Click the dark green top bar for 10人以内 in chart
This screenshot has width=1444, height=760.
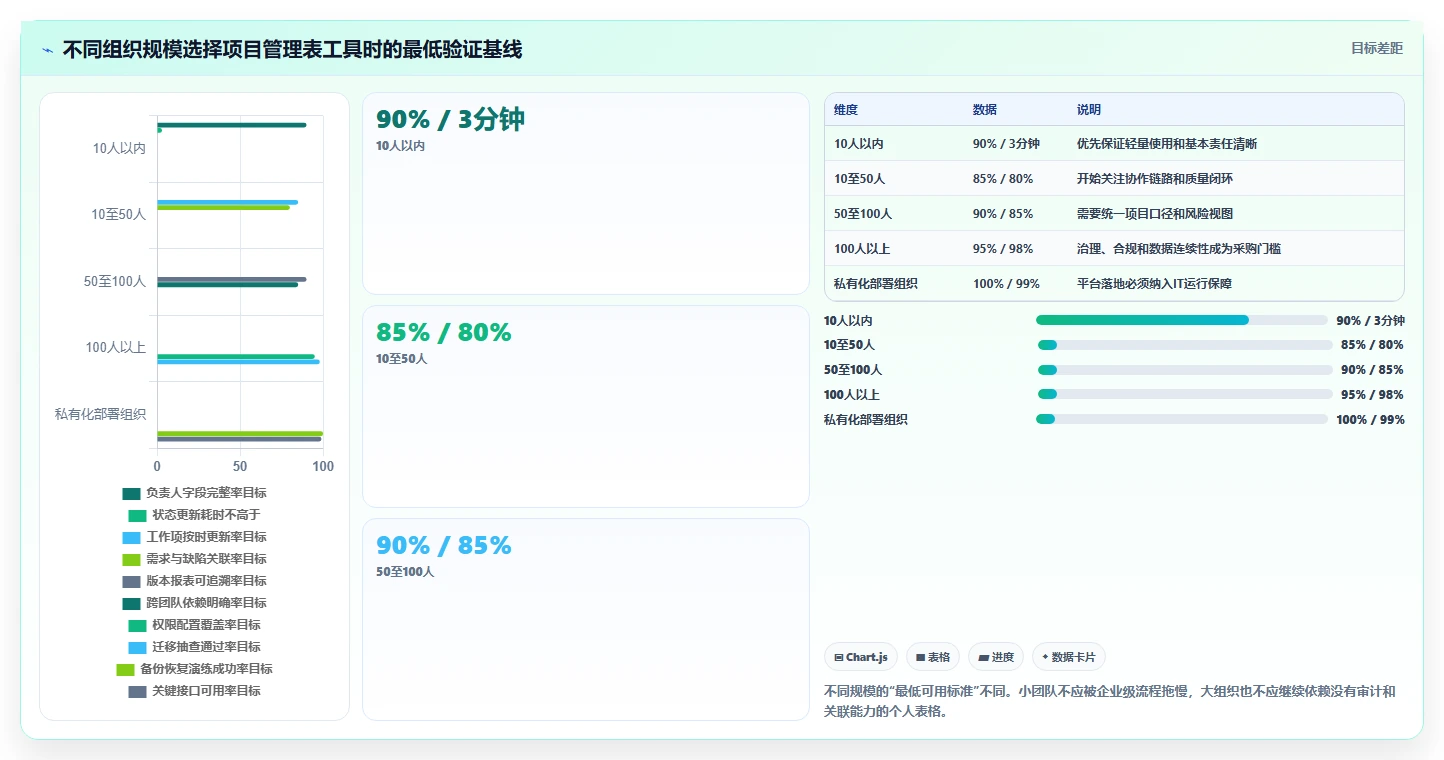pos(232,125)
